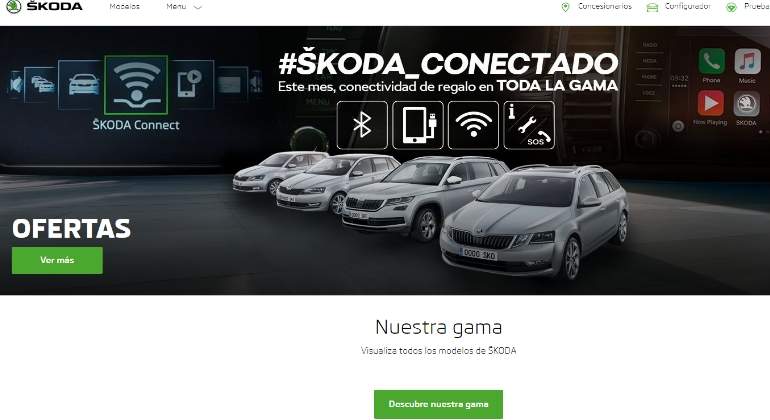Click the Descubre nuestra gama button
770x420 pixels.
[438, 404]
